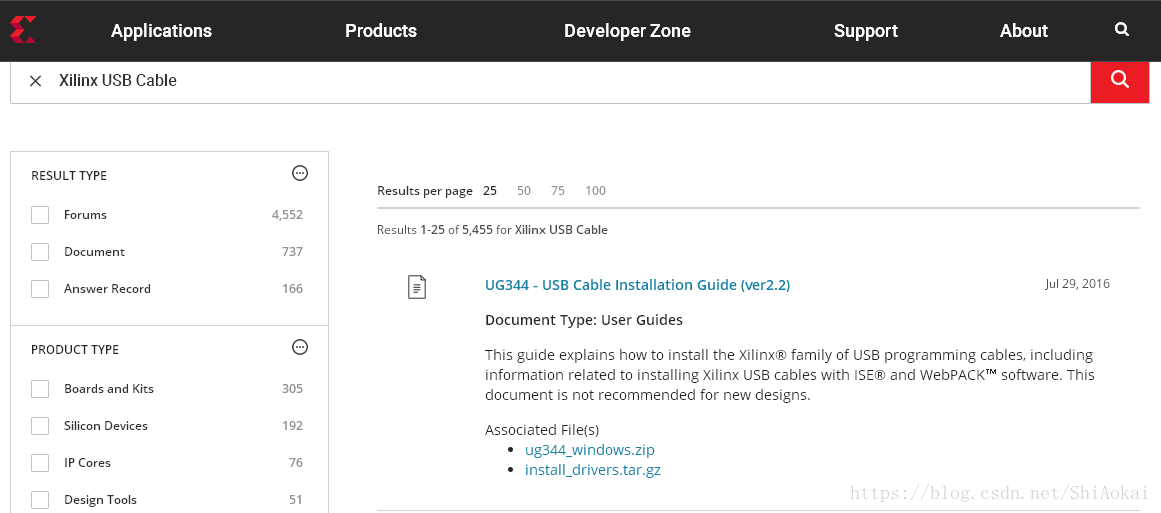Image resolution: width=1161 pixels, height=513 pixels.
Task: Click the Forums count 4,552
Action: point(287,215)
